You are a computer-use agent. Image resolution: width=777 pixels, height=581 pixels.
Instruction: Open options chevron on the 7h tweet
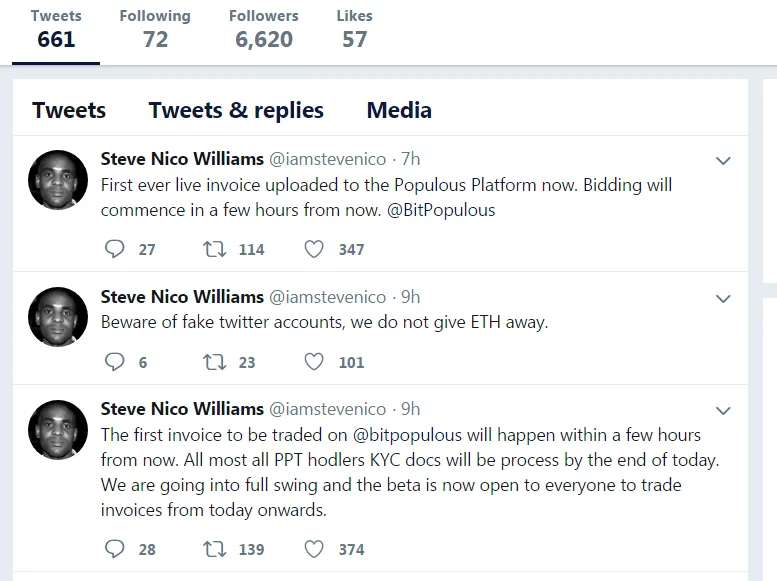pos(723,161)
